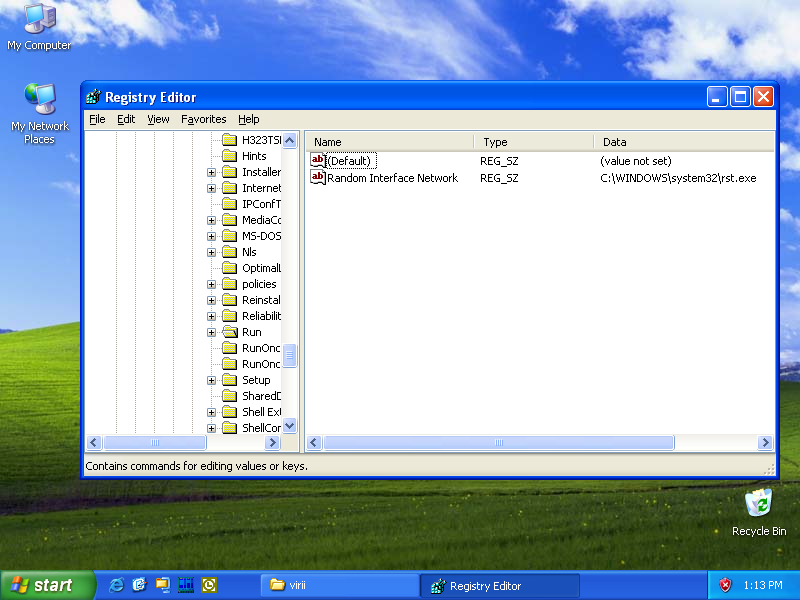This screenshot has width=800, height=600.
Task: Expand the Setup key node
Action: tap(211, 380)
